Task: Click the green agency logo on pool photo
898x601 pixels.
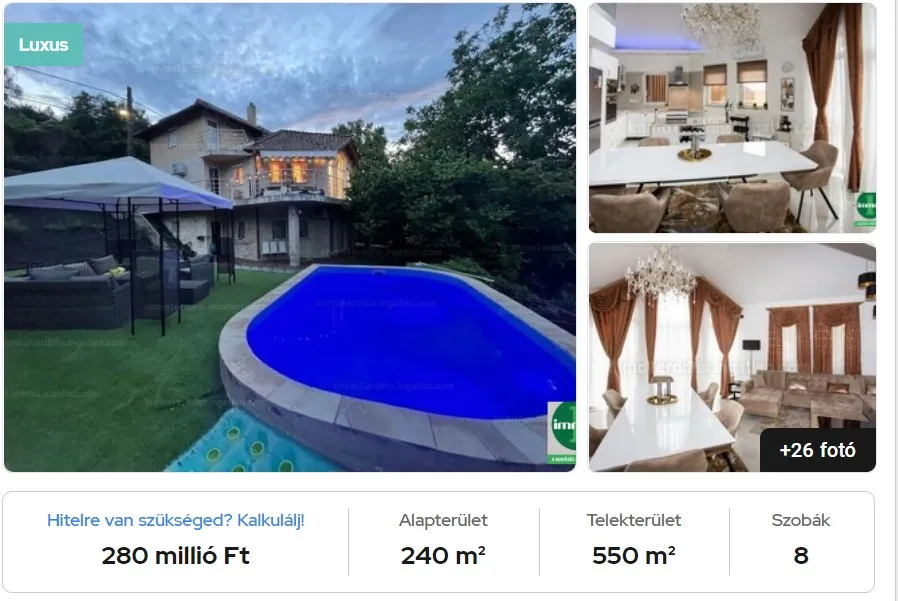Action: tap(562, 433)
